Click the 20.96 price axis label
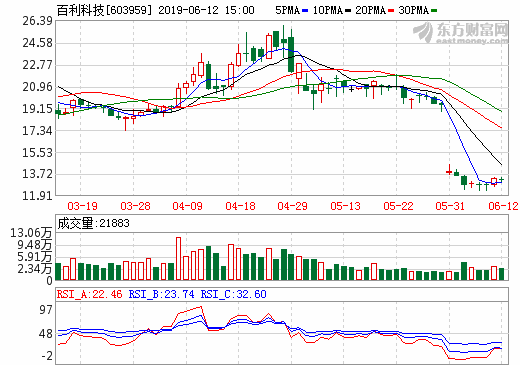 (x=37, y=87)
